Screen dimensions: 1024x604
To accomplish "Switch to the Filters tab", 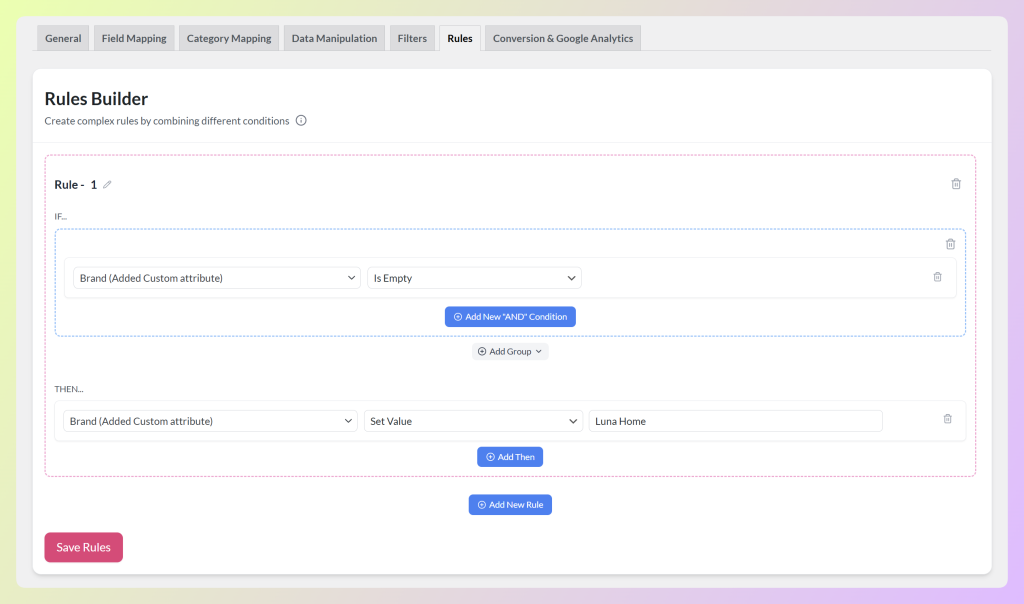I will [x=412, y=37].
